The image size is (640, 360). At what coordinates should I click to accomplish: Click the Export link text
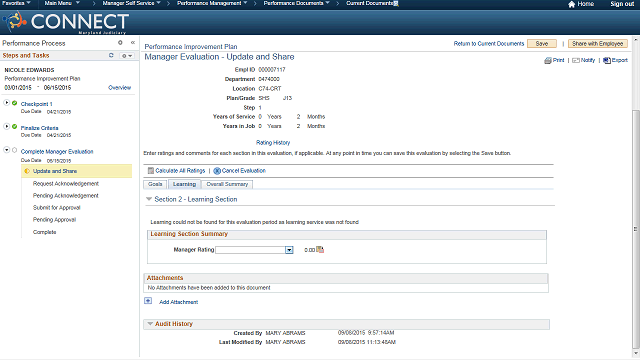(x=620, y=60)
